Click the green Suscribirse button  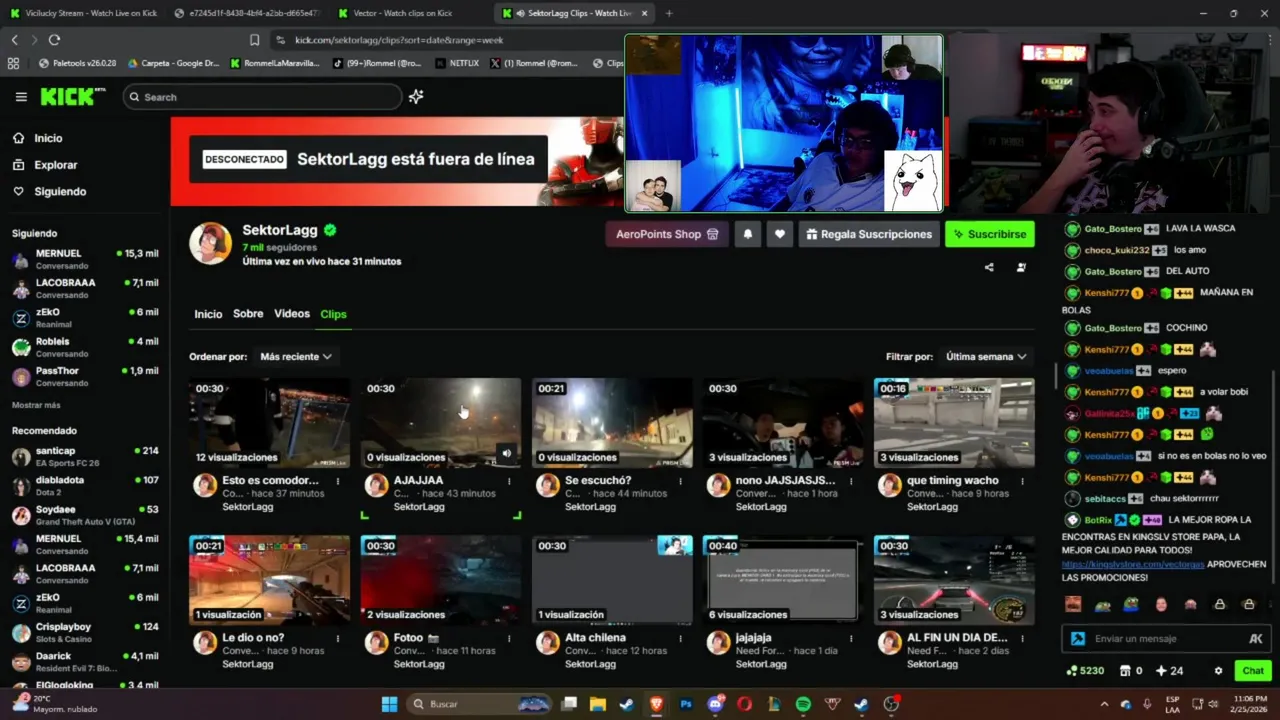coord(990,234)
